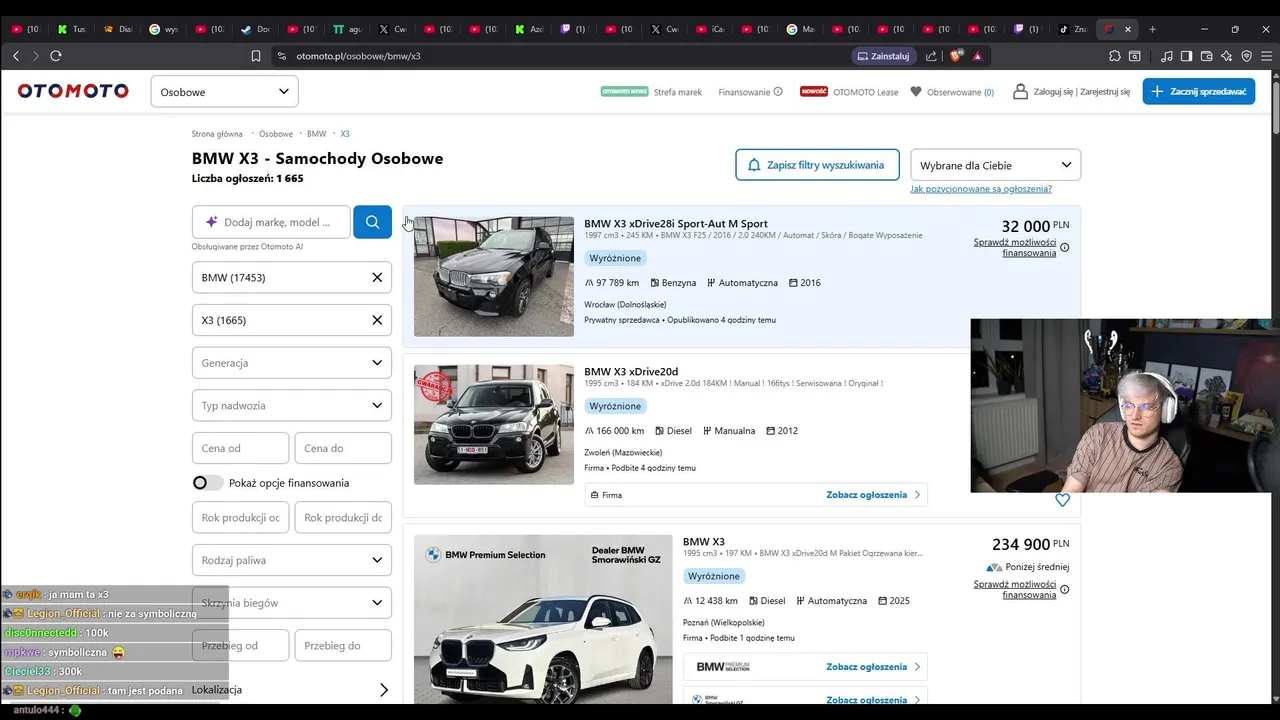Open the Cena od price field
Screen dimensions: 1280x720
(240, 448)
